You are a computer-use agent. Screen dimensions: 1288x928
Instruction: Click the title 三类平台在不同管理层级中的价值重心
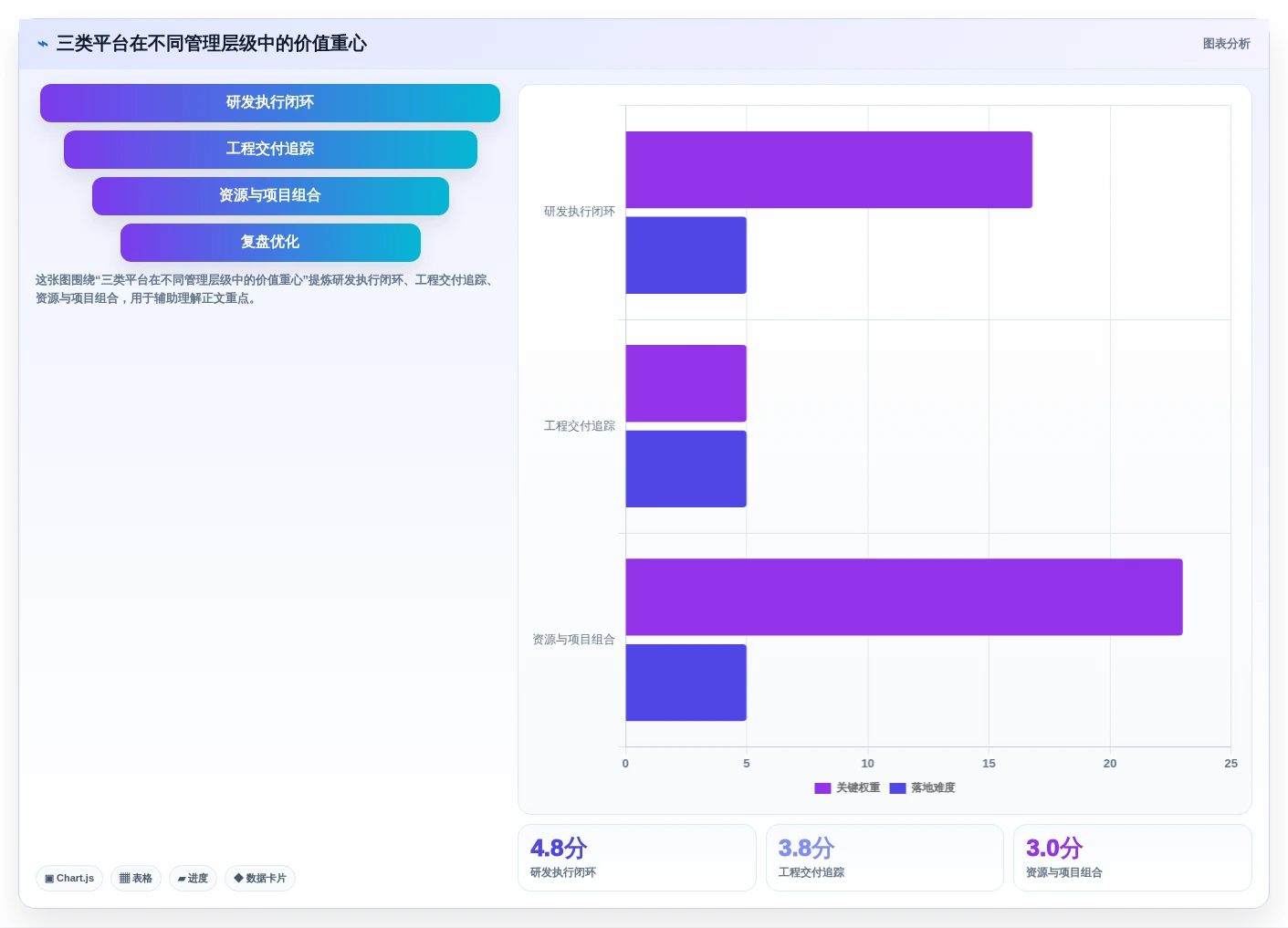pos(212,44)
